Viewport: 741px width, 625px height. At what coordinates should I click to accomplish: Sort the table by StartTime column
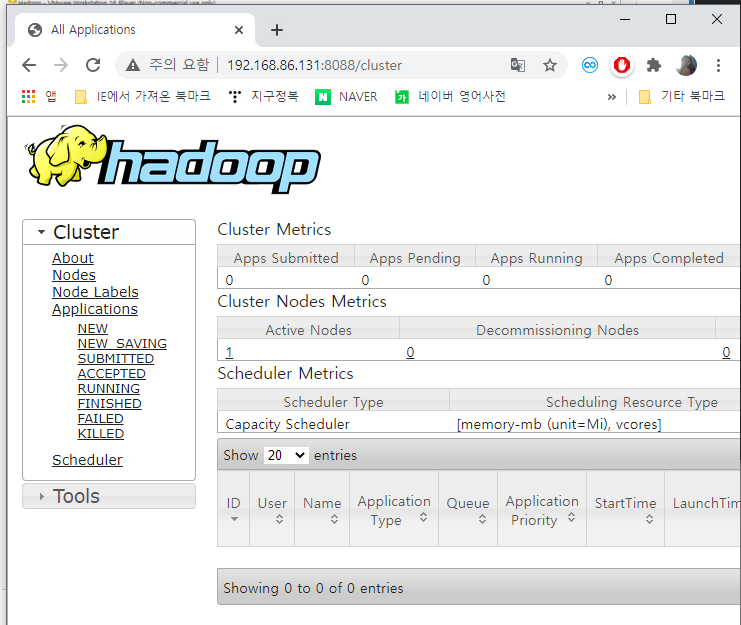625,509
